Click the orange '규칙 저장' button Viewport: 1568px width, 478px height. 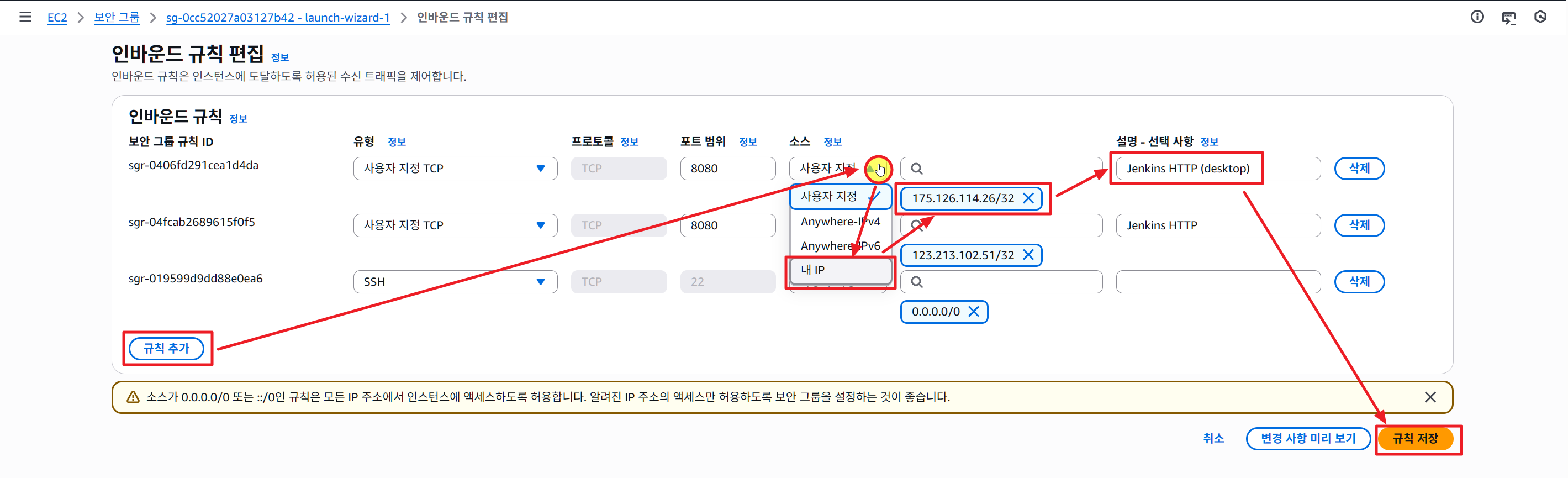(x=1414, y=438)
